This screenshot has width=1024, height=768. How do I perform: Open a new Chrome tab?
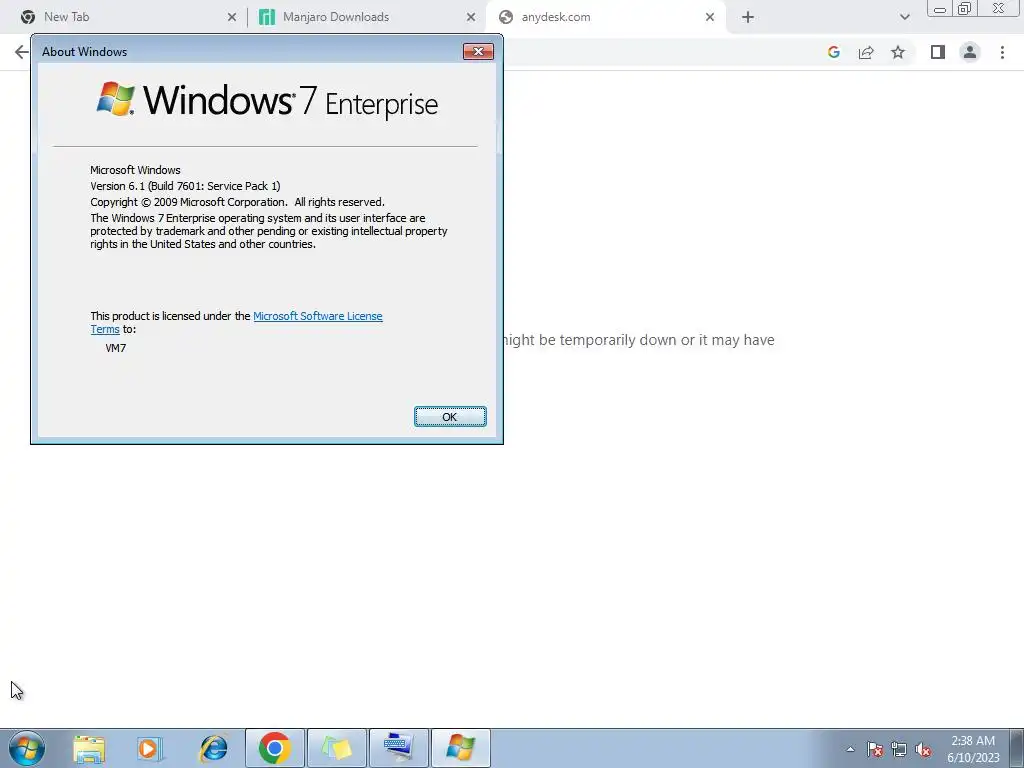click(748, 17)
